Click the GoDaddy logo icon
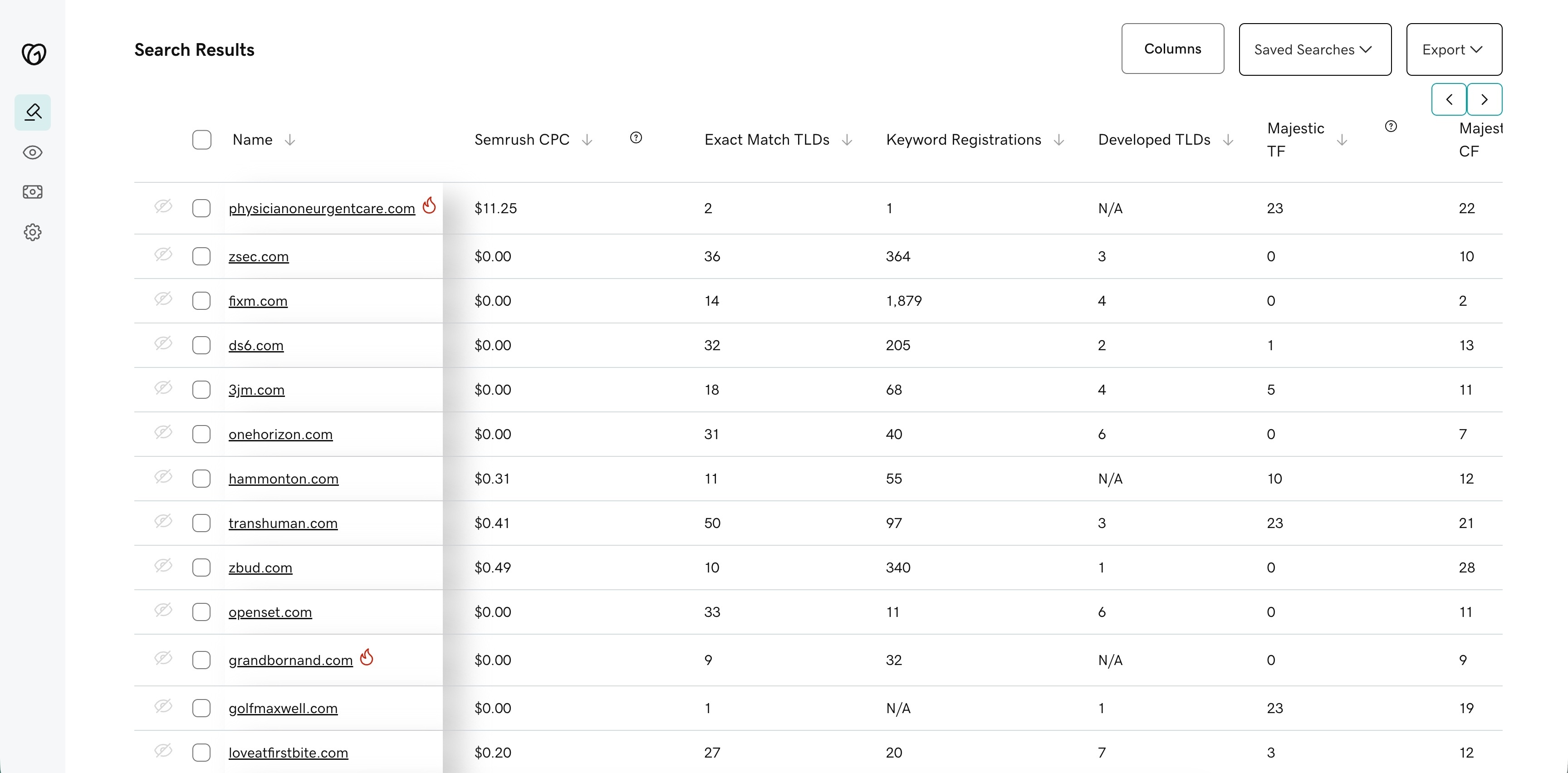The height and width of the screenshot is (773, 1568). click(34, 54)
